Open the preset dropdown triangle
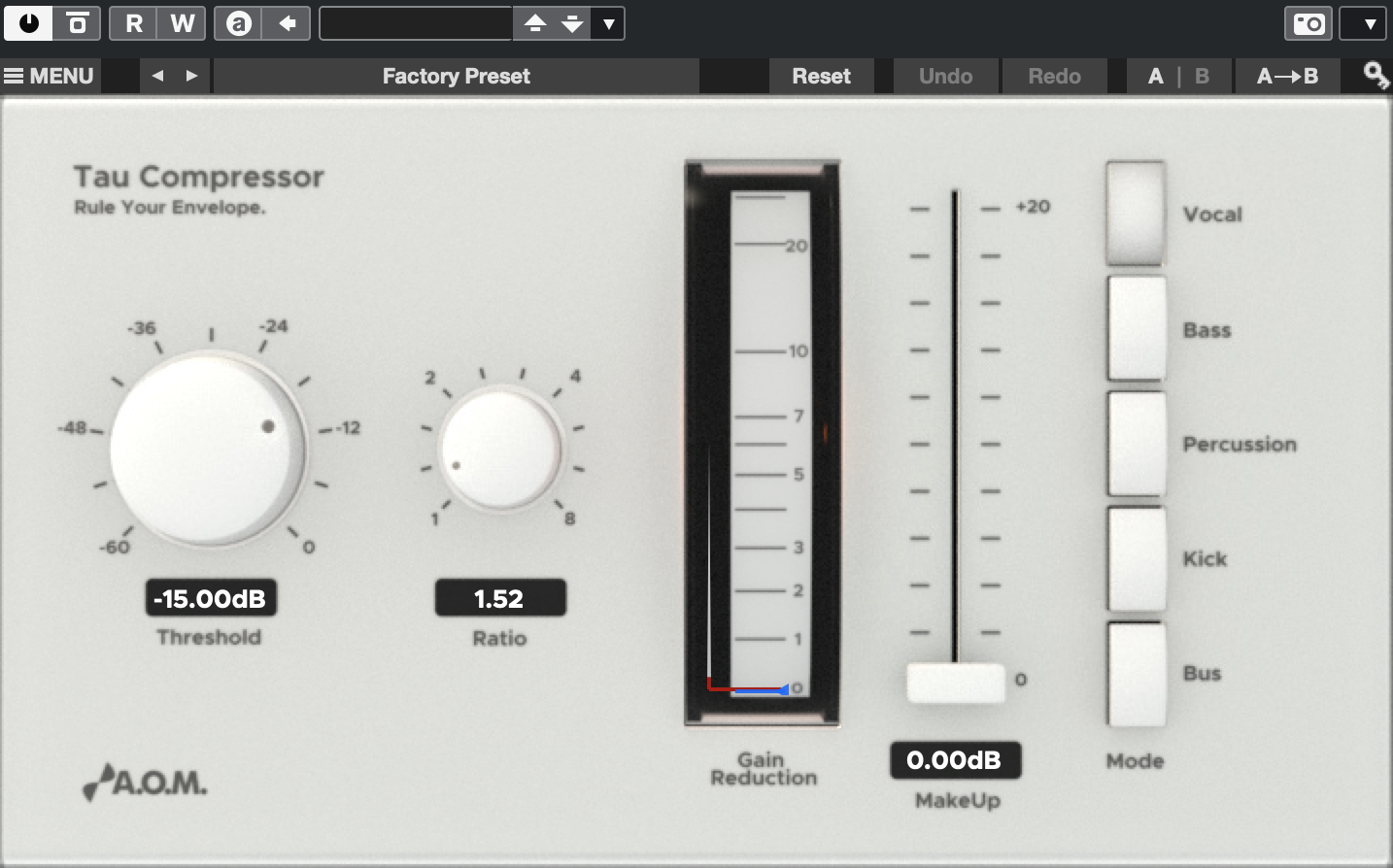 (x=607, y=23)
